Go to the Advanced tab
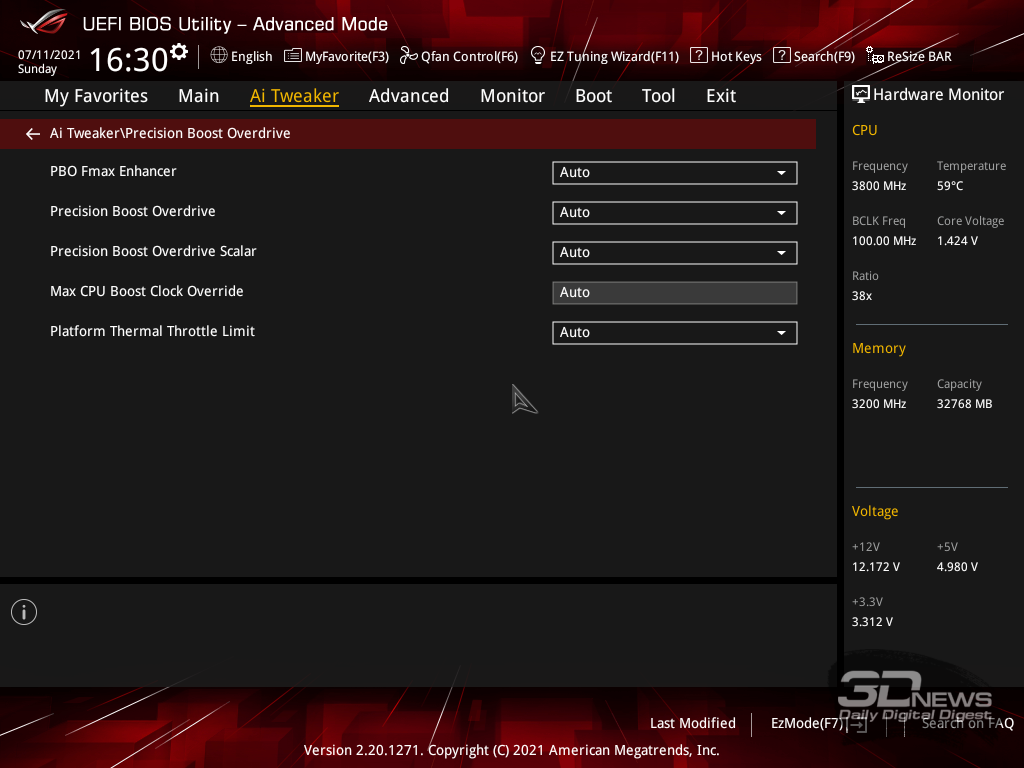 (409, 96)
